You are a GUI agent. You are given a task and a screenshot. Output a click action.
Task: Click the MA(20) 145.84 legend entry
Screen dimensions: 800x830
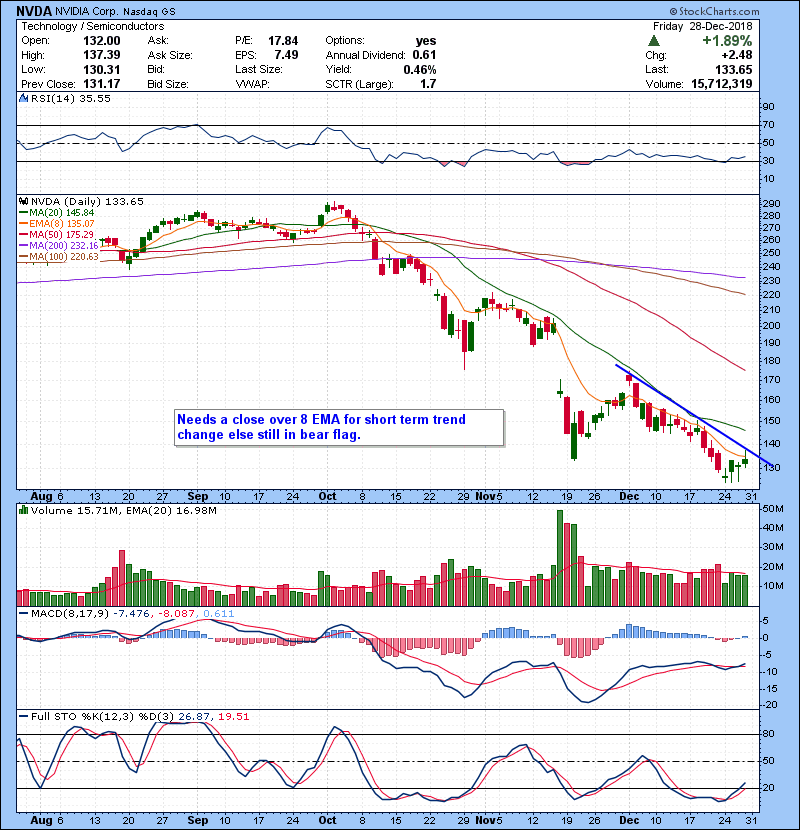[57, 213]
